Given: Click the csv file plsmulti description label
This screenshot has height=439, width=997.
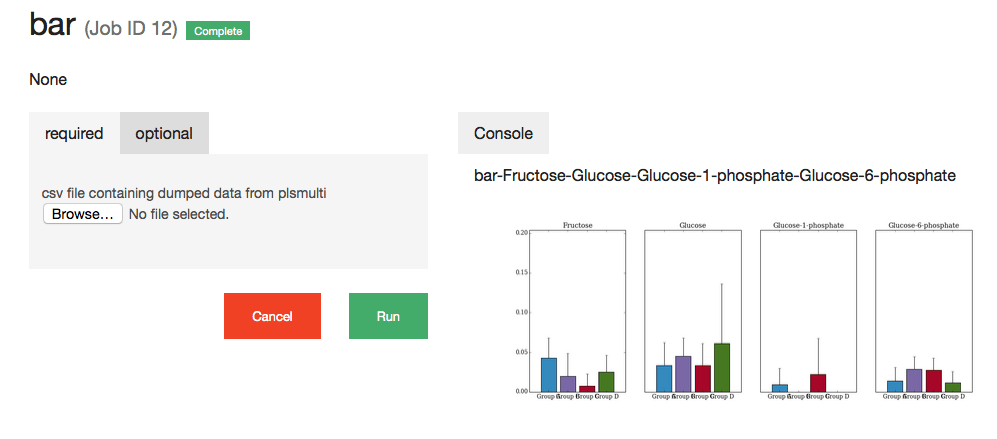Looking at the screenshot, I should point(184,193).
